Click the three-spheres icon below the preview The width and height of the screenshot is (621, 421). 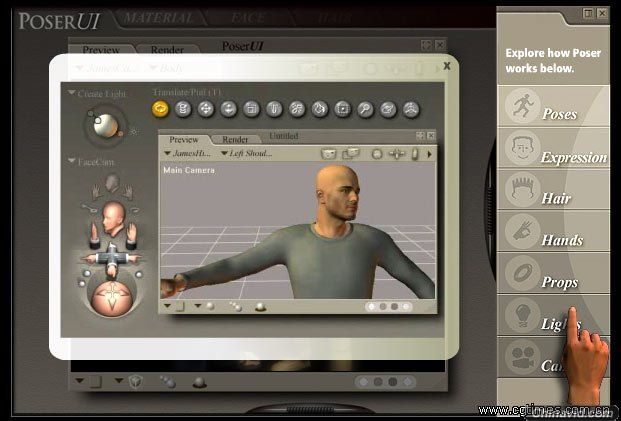click(236, 307)
